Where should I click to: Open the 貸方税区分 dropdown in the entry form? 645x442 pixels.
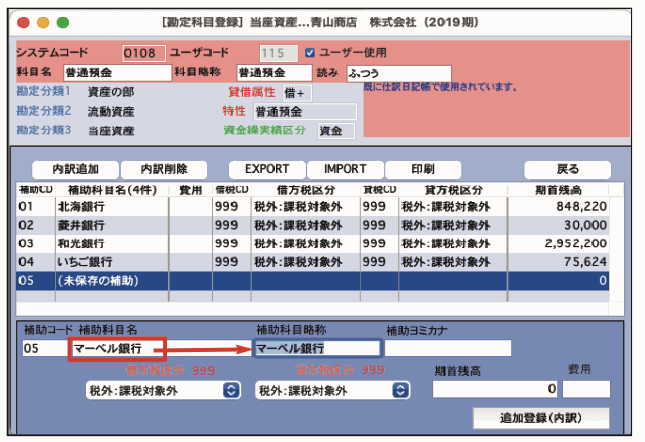[333, 390]
